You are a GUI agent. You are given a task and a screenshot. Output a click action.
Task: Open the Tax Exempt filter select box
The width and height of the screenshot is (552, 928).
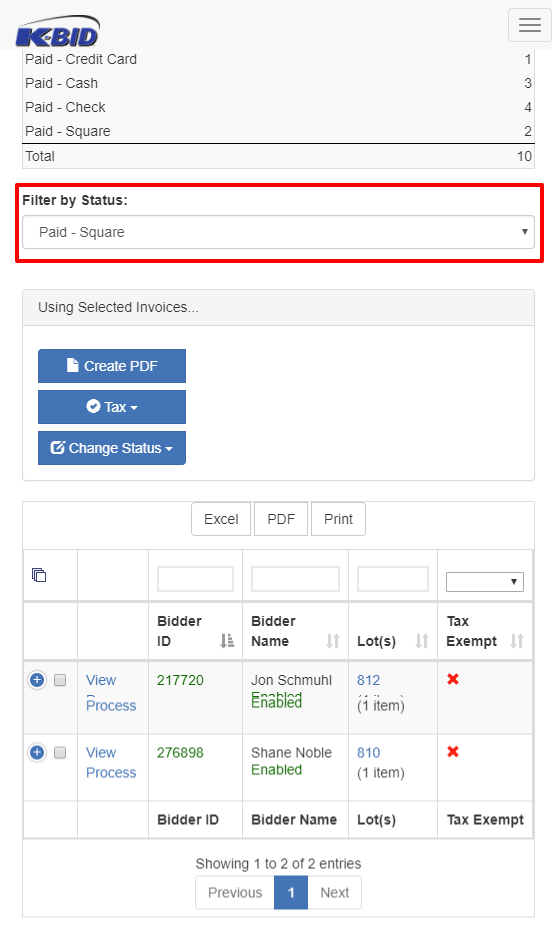(485, 581)
